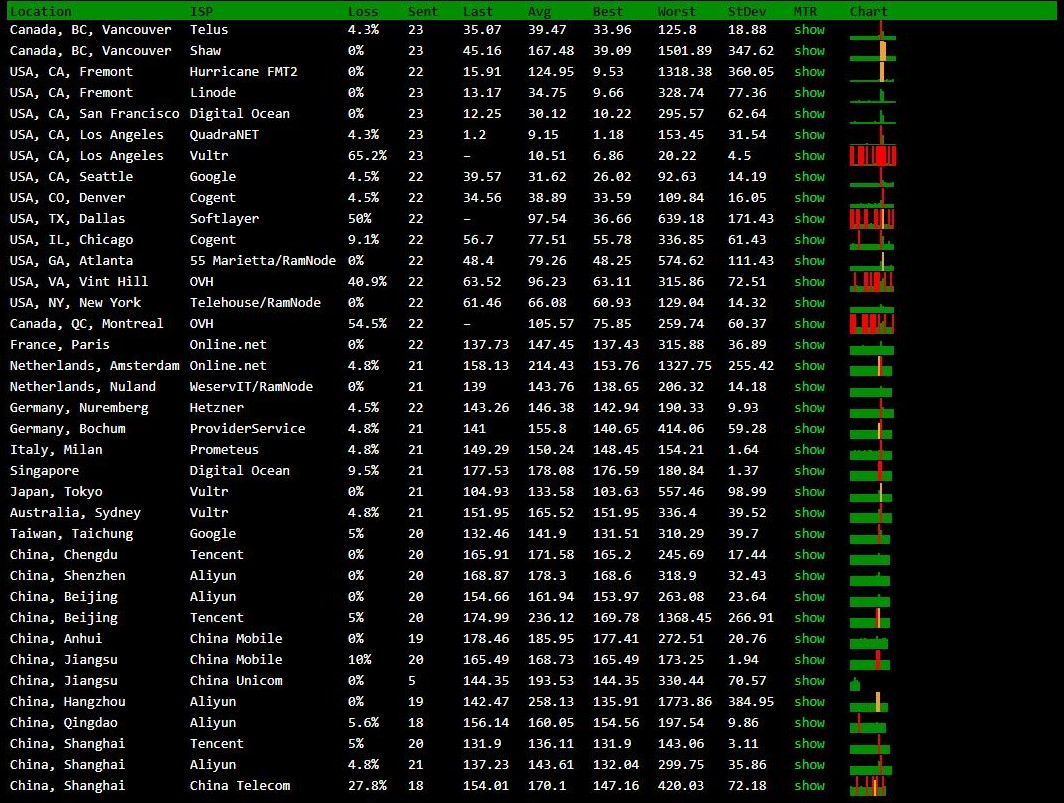Select the worst value 1773.86

[x=685, y=702]
